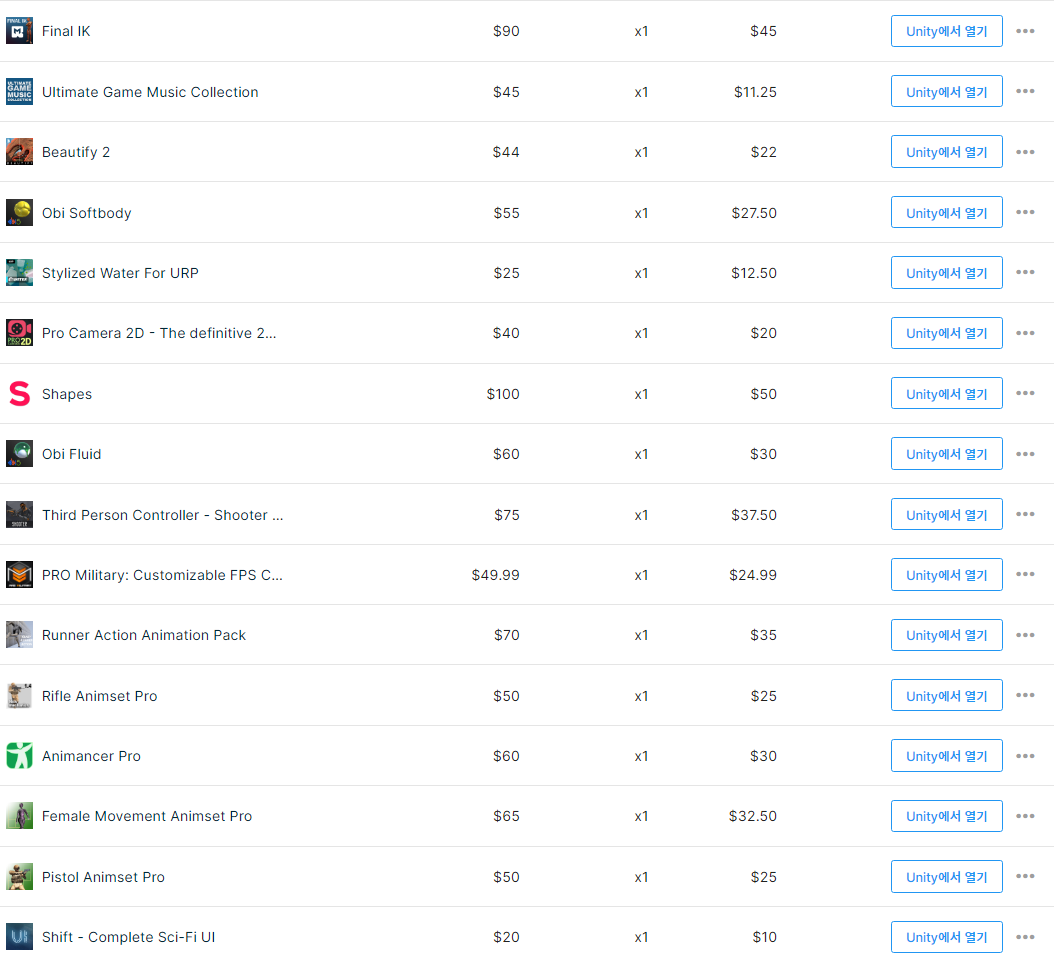Select the Shapes asset name
Screen dimensions: 1054x962
pyautogui.click(x=67, y=394)
